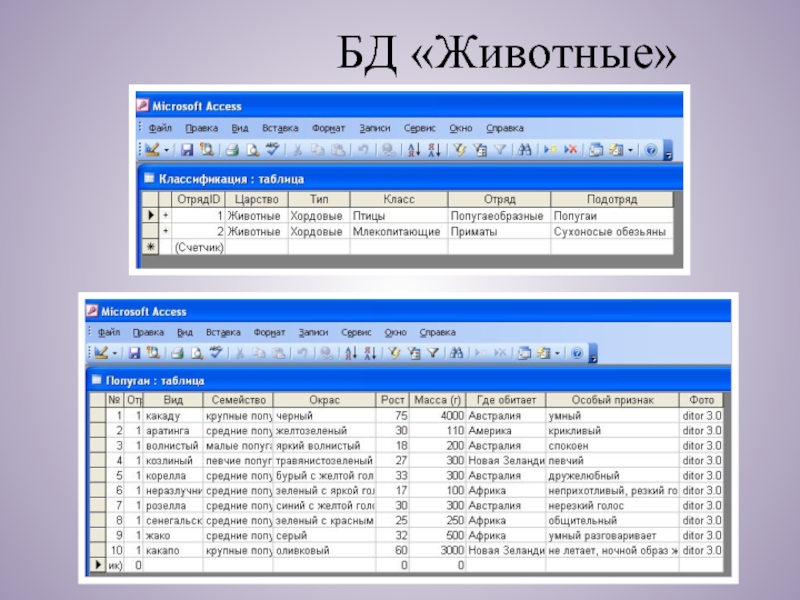Image resolution: width=800 pixels, height=600 pixels.
Task: Sort ascending in the Попугаи window toolbar
Action: [351, 353]
